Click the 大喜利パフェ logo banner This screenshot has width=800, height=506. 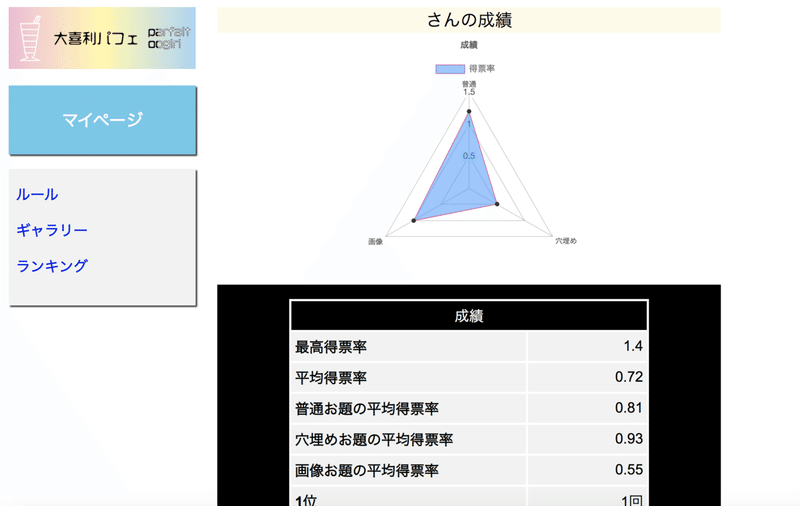point(102,38)
